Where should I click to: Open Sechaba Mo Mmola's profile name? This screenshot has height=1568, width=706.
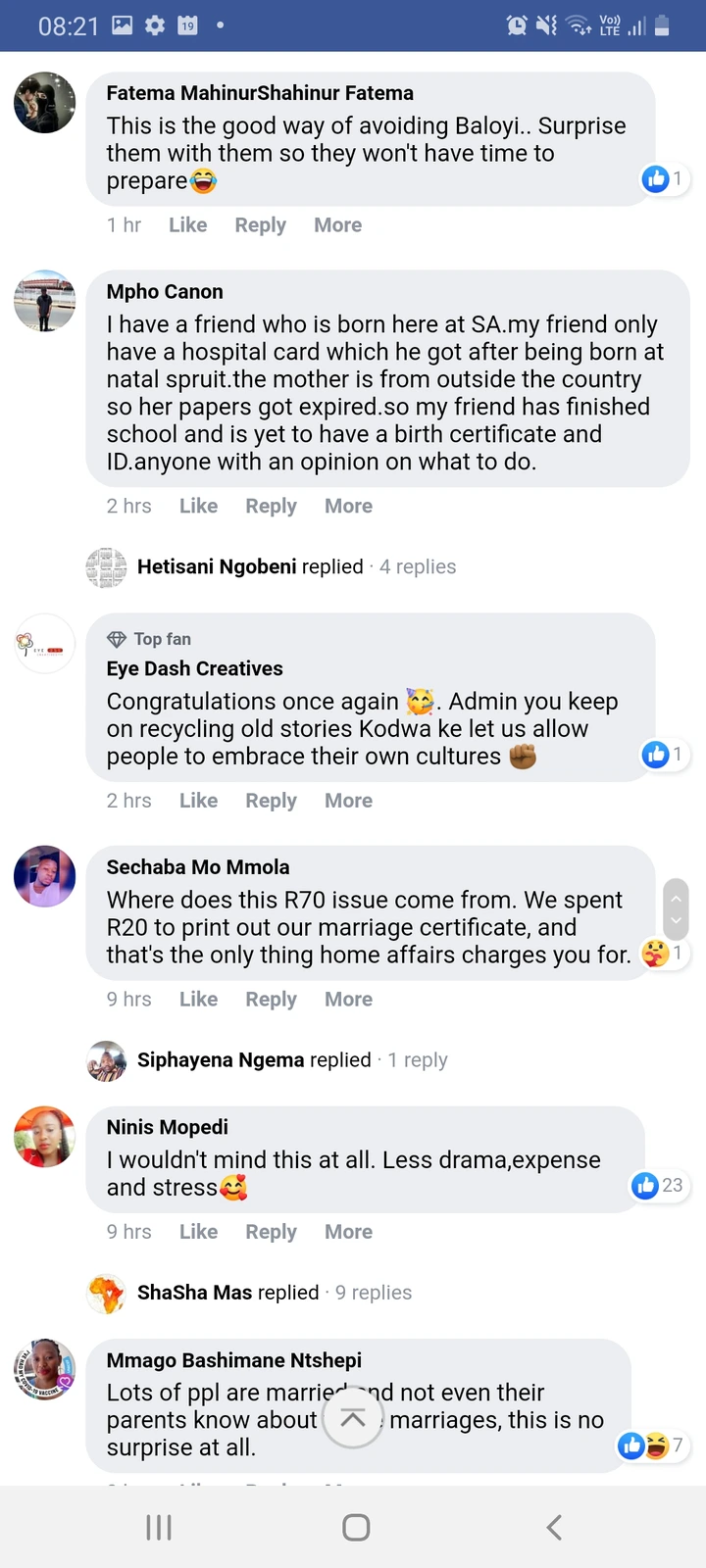click(198, 867)
